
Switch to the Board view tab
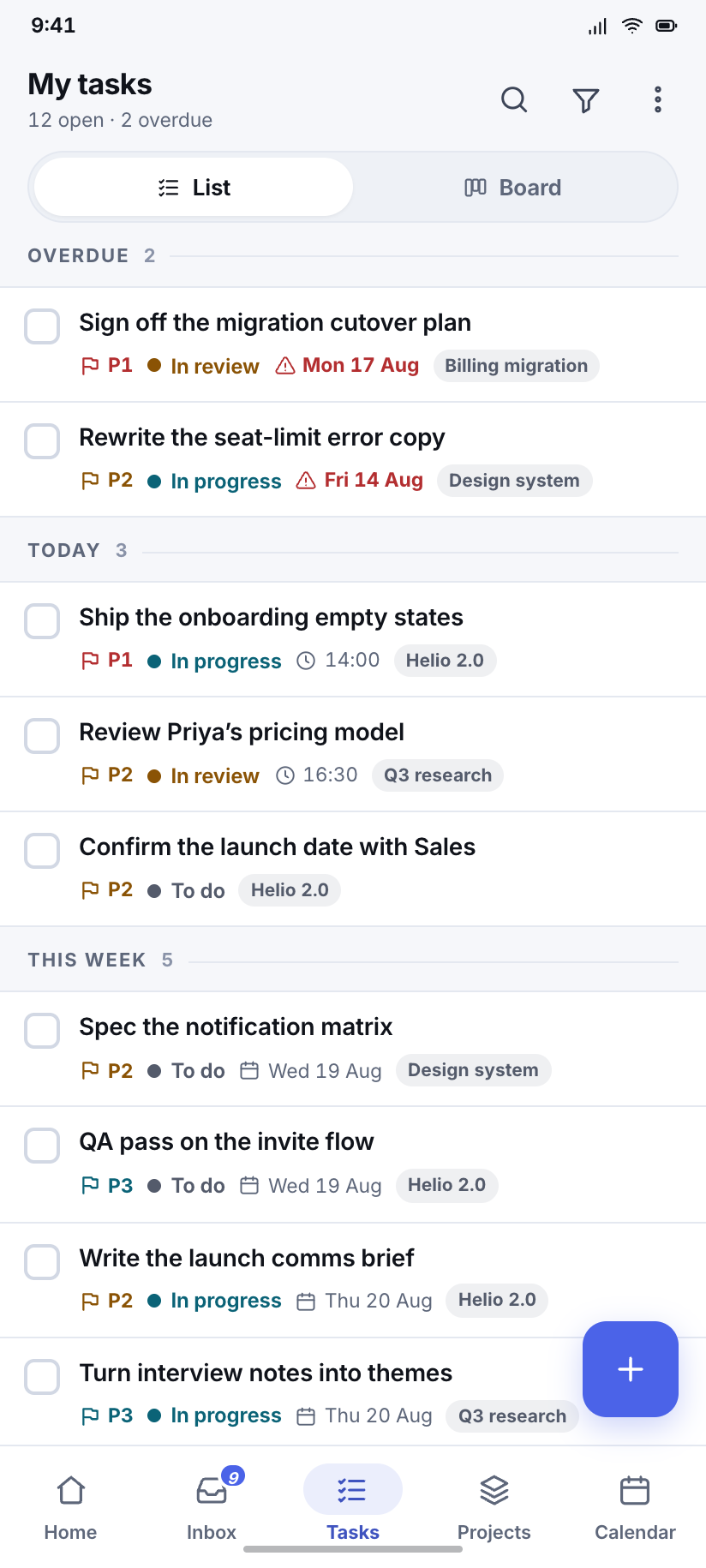pyautogui.click(x=512, y=187)
